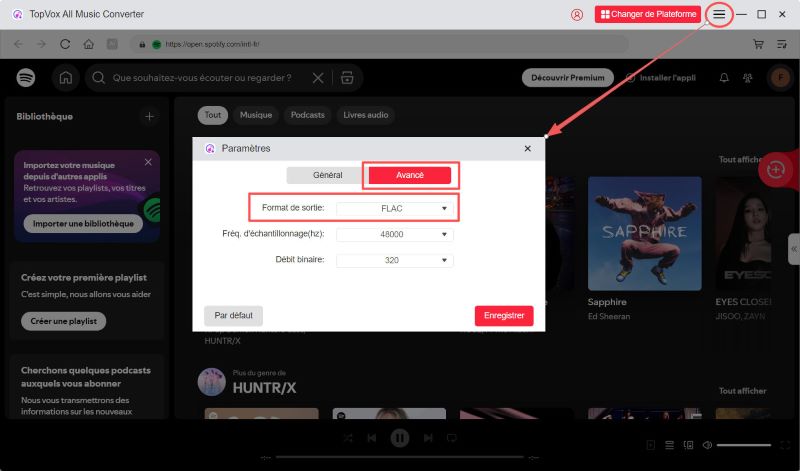Reload the page with refresh icon
The image size is (800, 471).
tap(66, 44)
